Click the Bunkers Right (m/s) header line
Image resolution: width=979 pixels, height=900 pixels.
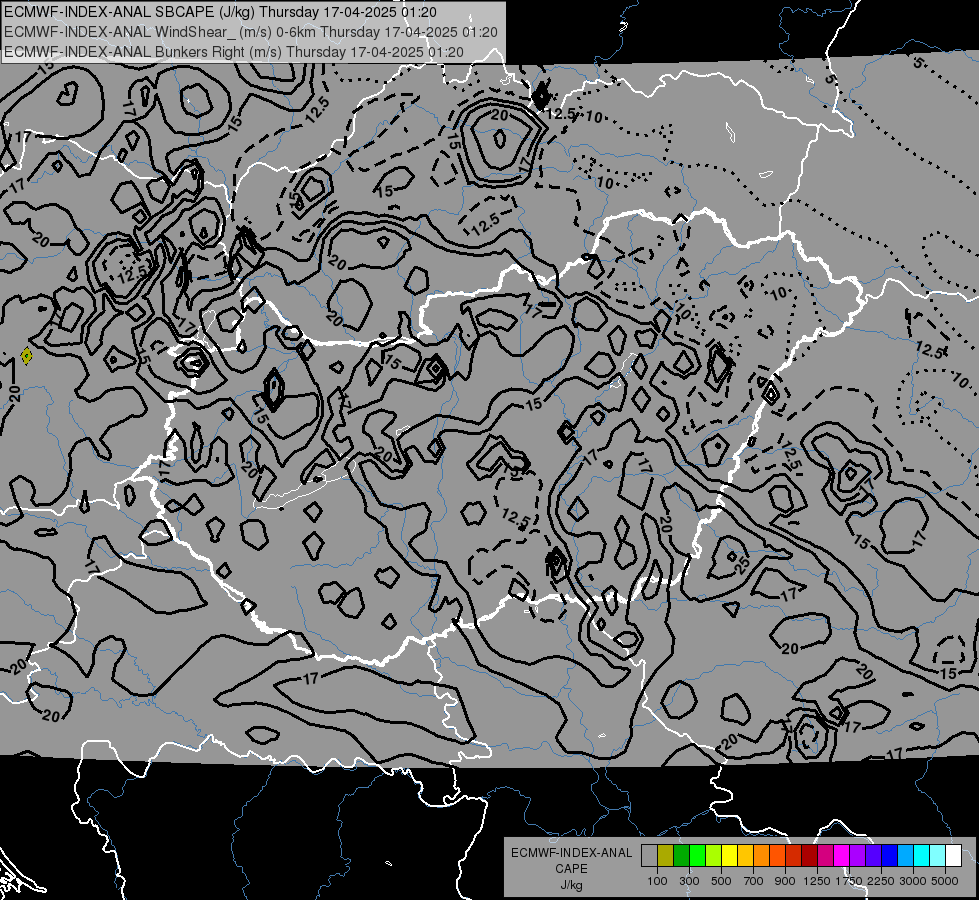pyautogui.click(x=234, y=52)
